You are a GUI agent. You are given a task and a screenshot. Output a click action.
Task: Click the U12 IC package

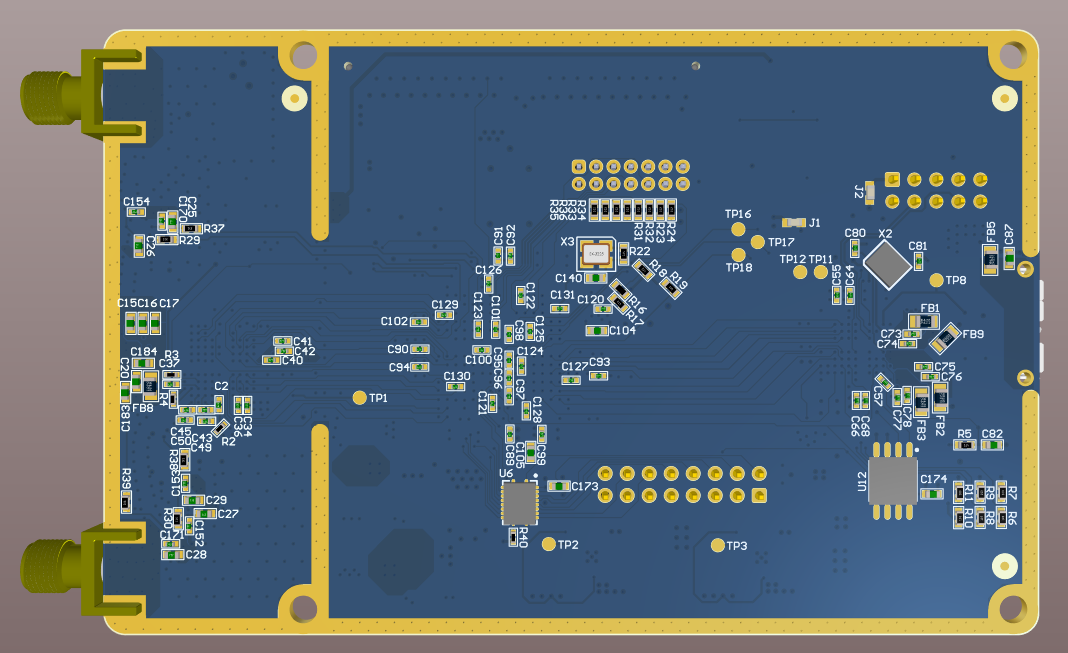(892, 481)
